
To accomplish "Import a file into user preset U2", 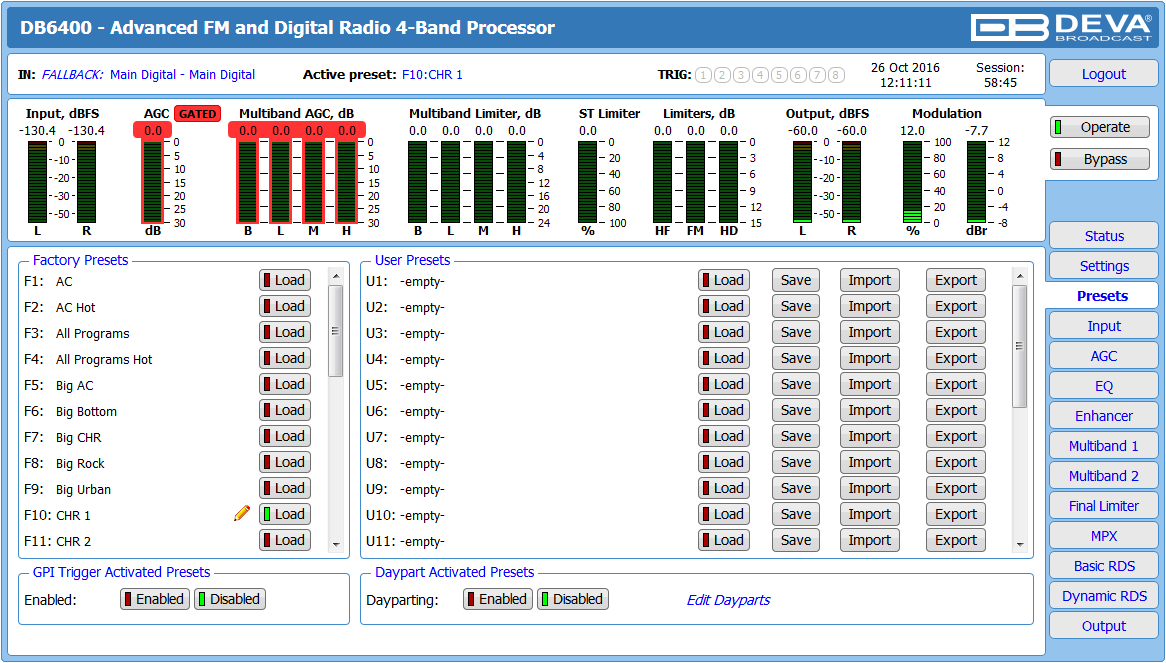I will pyautogui.click(x=869, y=306).
